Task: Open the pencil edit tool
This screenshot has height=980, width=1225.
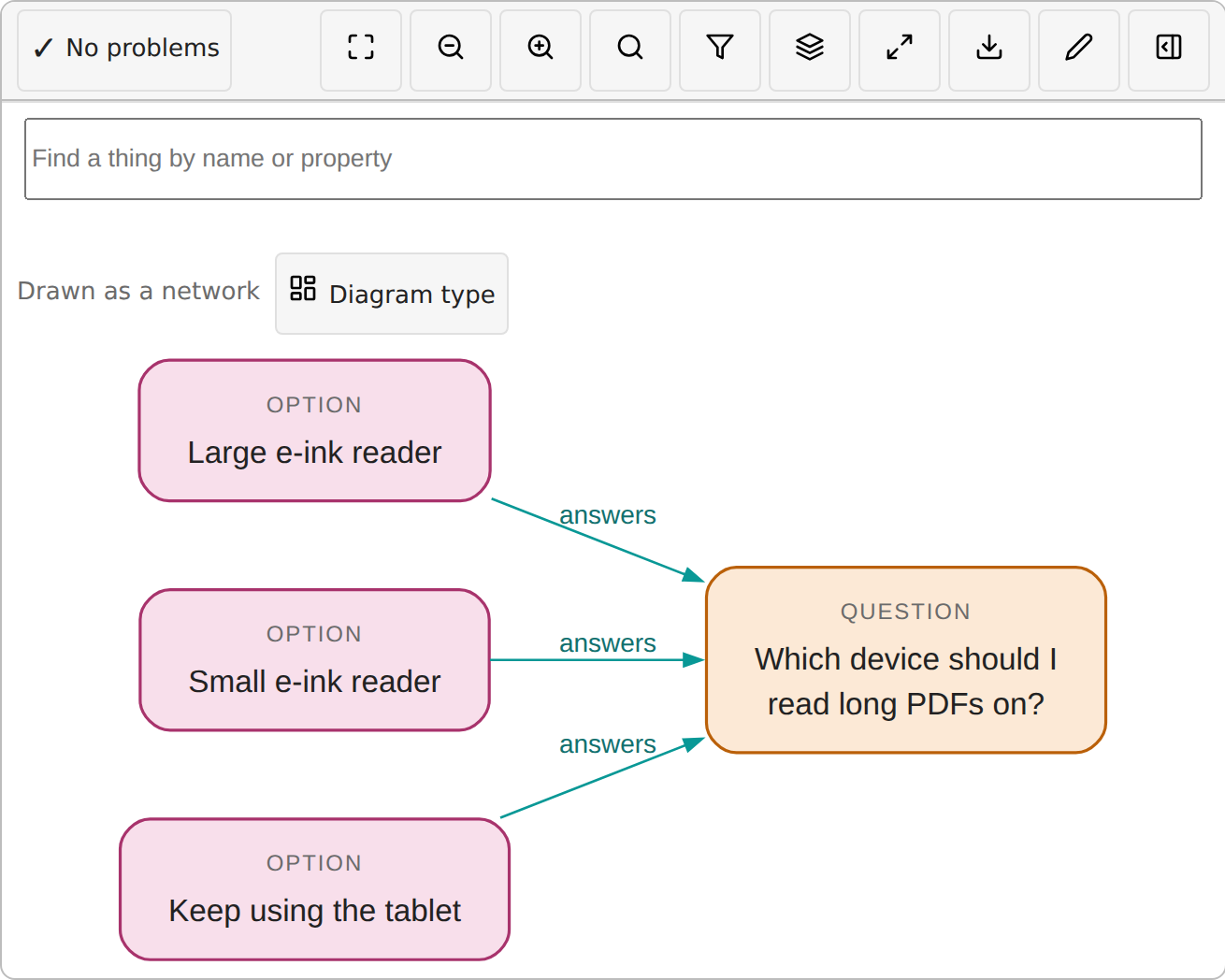Action: coord(1079,50)
